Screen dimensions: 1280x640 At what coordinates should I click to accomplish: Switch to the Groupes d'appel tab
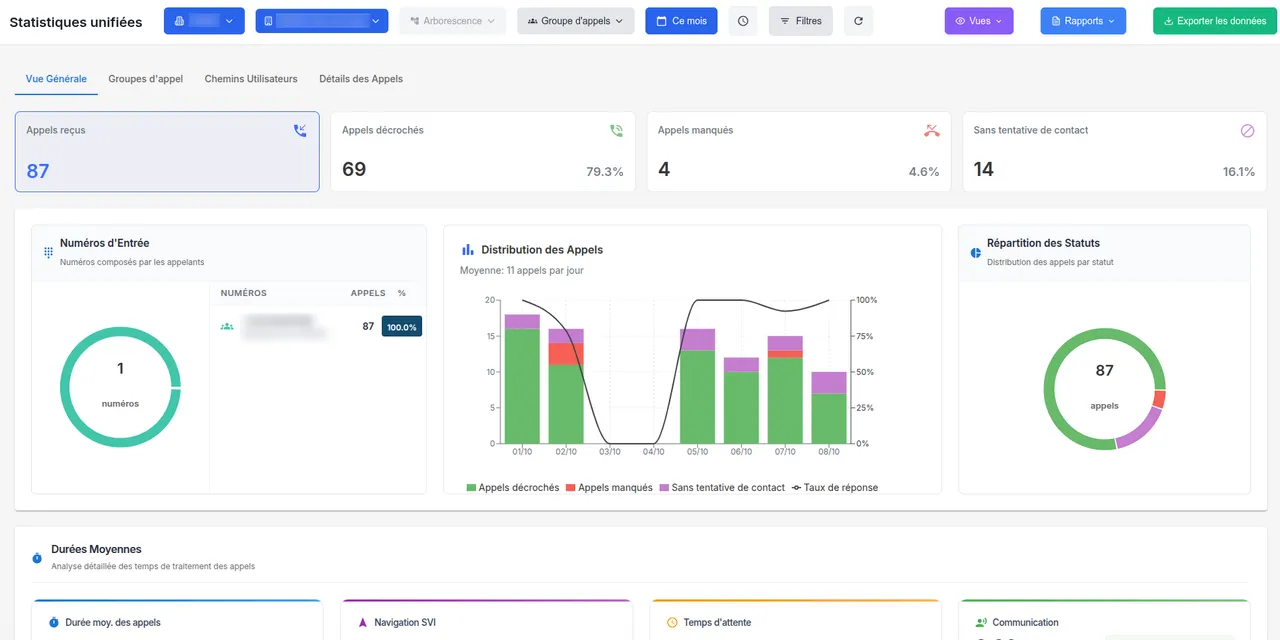(146, 79)
